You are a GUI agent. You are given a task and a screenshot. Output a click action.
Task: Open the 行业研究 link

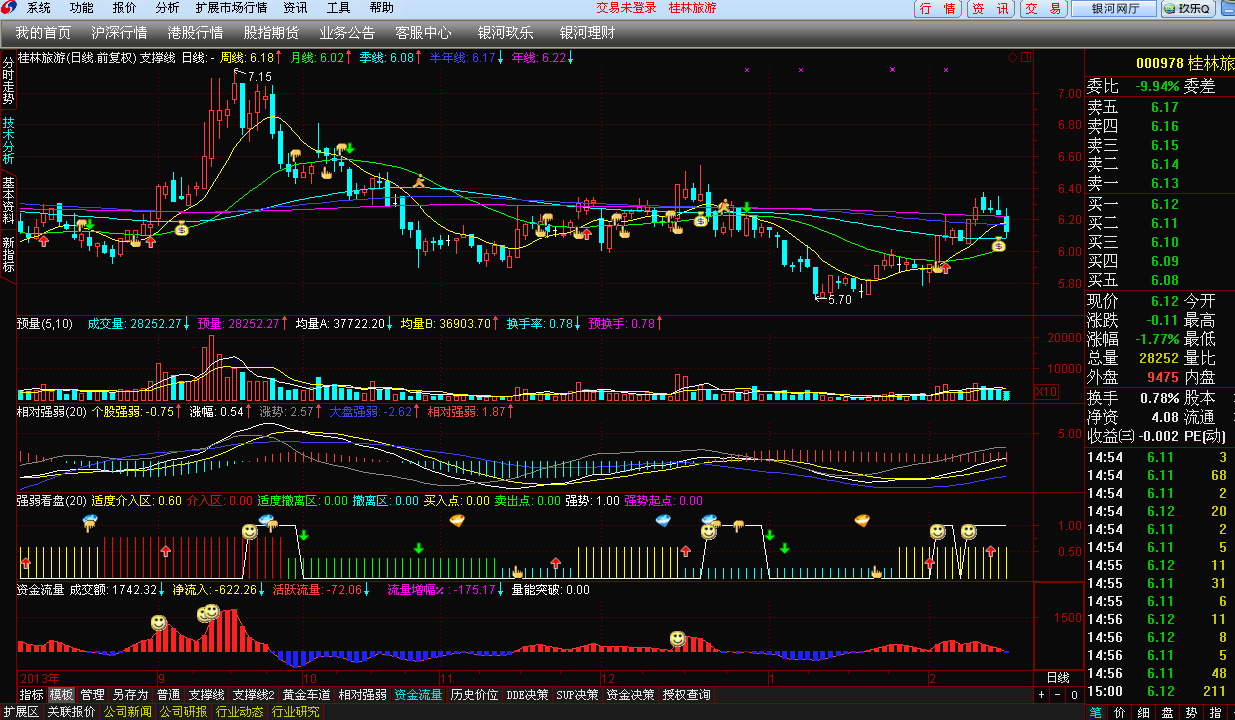click(296, 712)
